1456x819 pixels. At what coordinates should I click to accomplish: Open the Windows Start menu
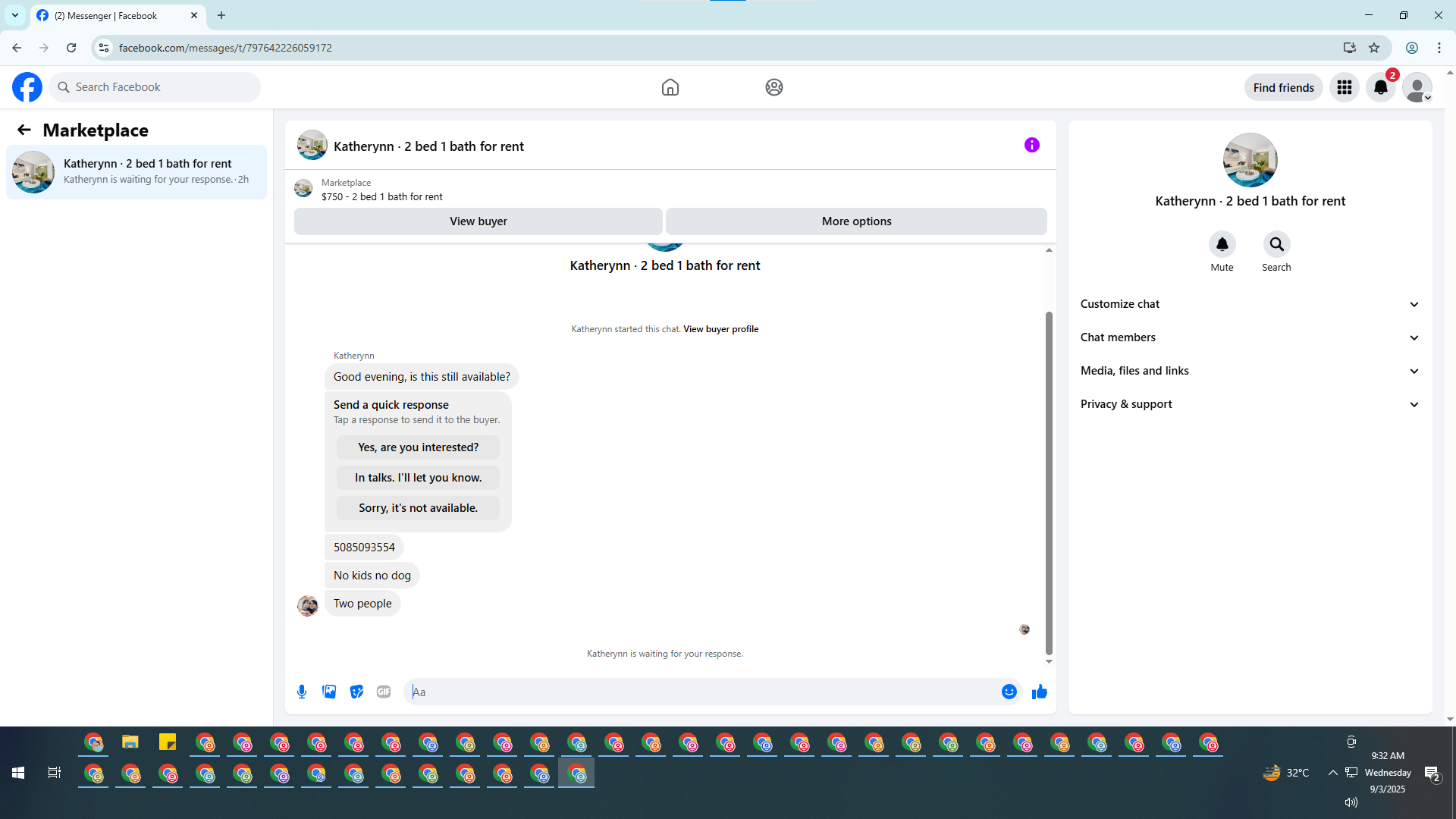[18, 773]
